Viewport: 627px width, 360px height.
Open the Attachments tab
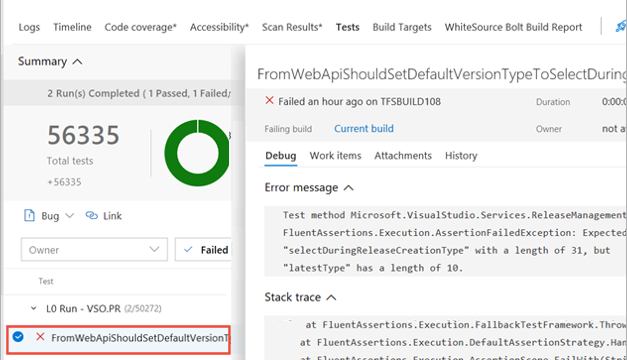click(403, 156)
